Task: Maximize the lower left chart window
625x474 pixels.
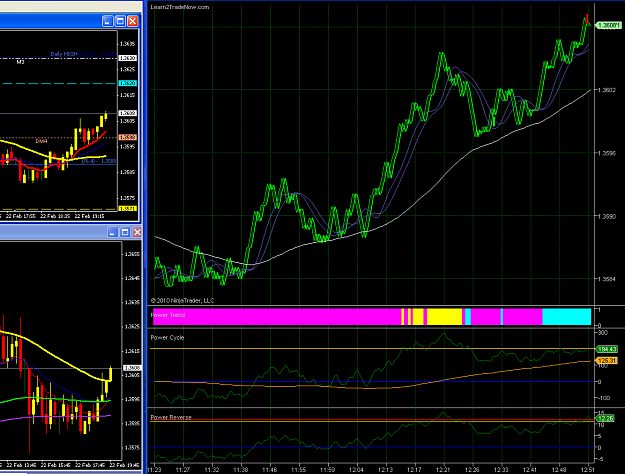Action: point(125,232)
